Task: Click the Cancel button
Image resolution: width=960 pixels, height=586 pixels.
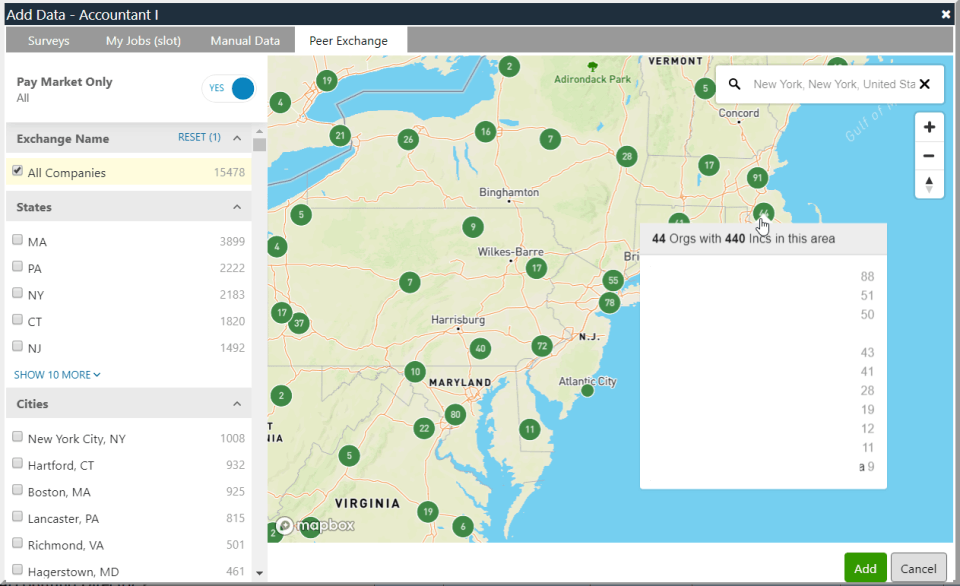Action: pos(918,568)
